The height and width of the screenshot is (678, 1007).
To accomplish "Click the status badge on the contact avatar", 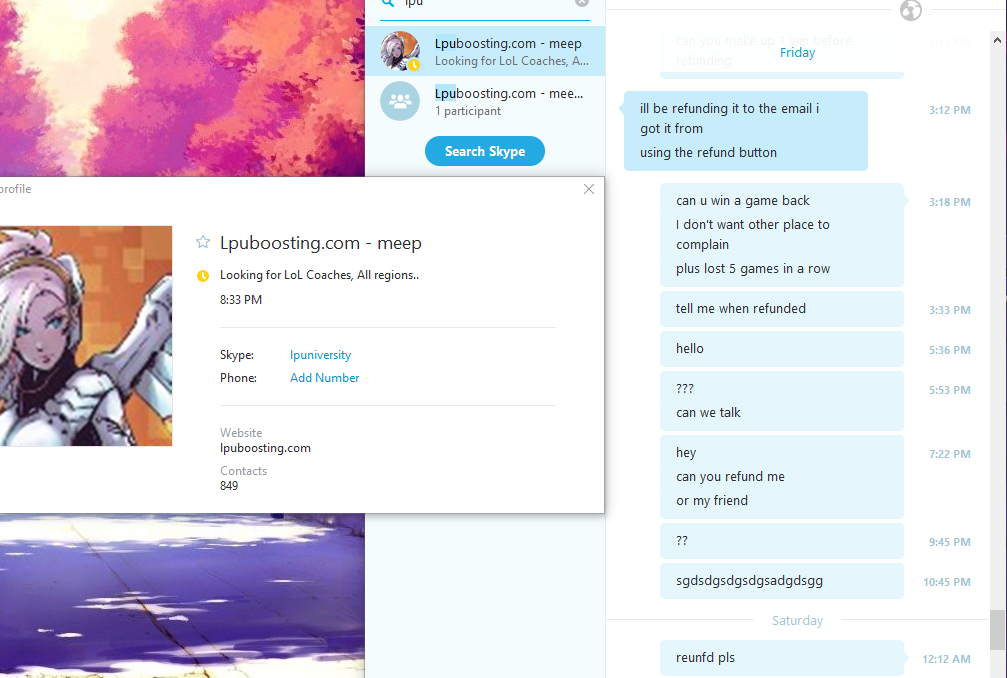I will click(x=414, y=65).
